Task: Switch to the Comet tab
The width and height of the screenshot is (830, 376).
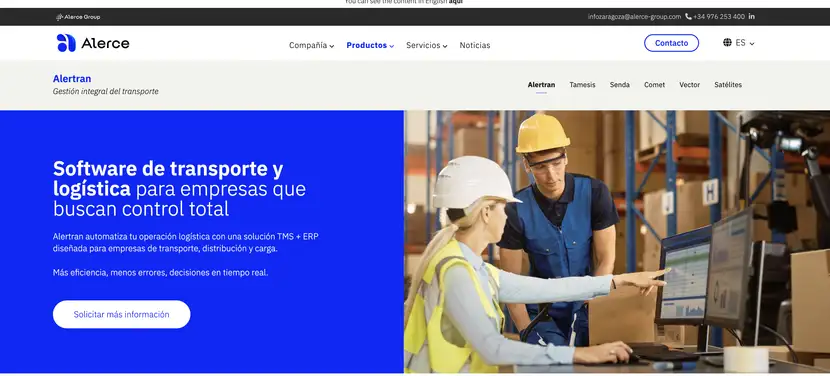Action: coord(654,85)
